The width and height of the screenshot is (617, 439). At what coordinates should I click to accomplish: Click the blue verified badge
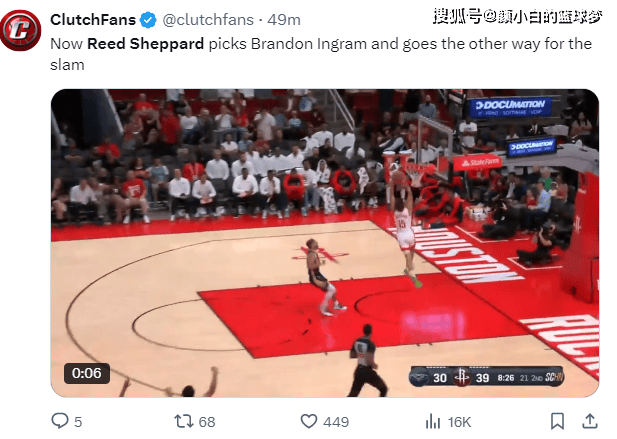148,20
